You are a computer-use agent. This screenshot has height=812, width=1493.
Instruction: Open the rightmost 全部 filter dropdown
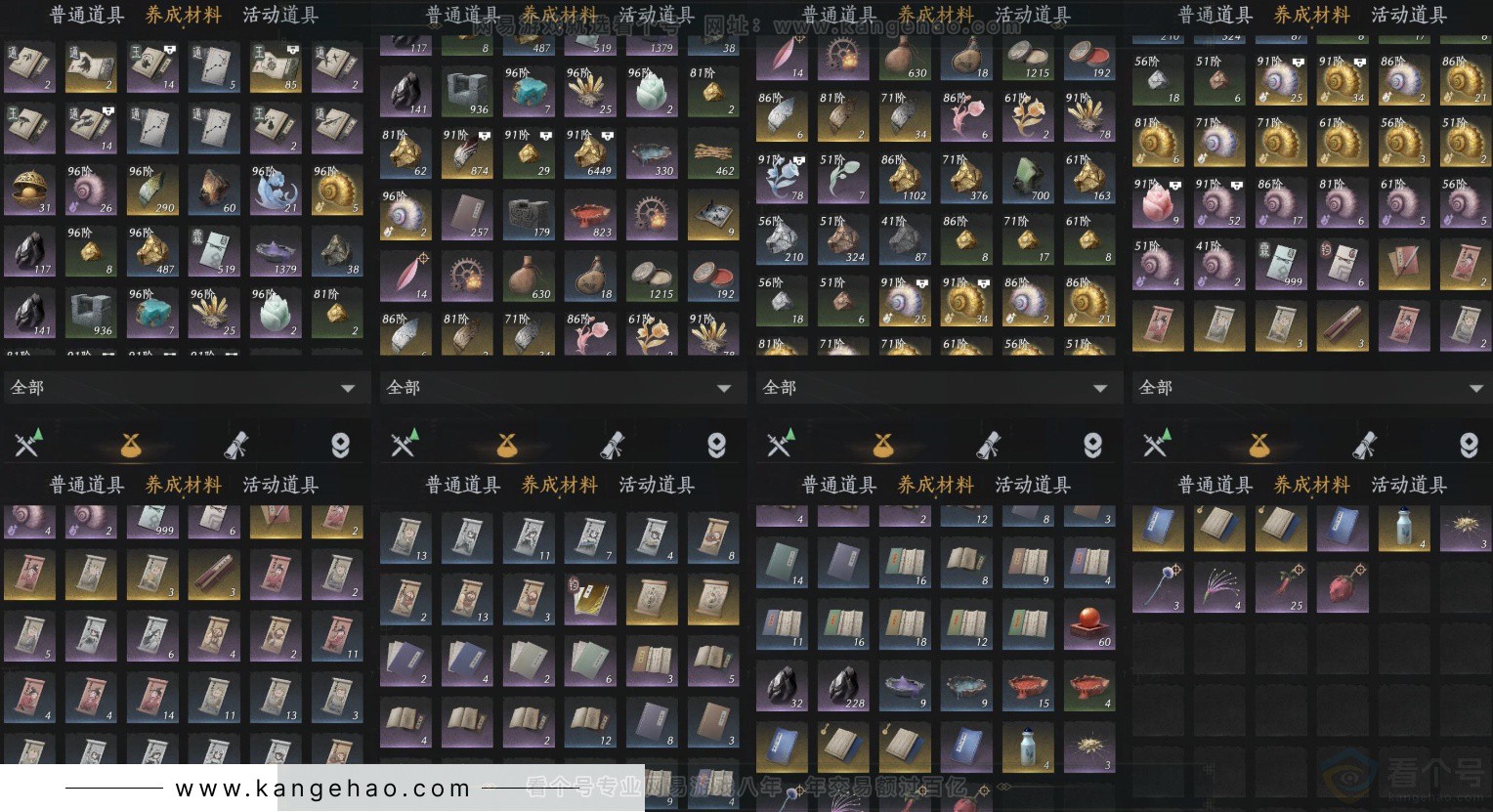tap(1313, 388)
